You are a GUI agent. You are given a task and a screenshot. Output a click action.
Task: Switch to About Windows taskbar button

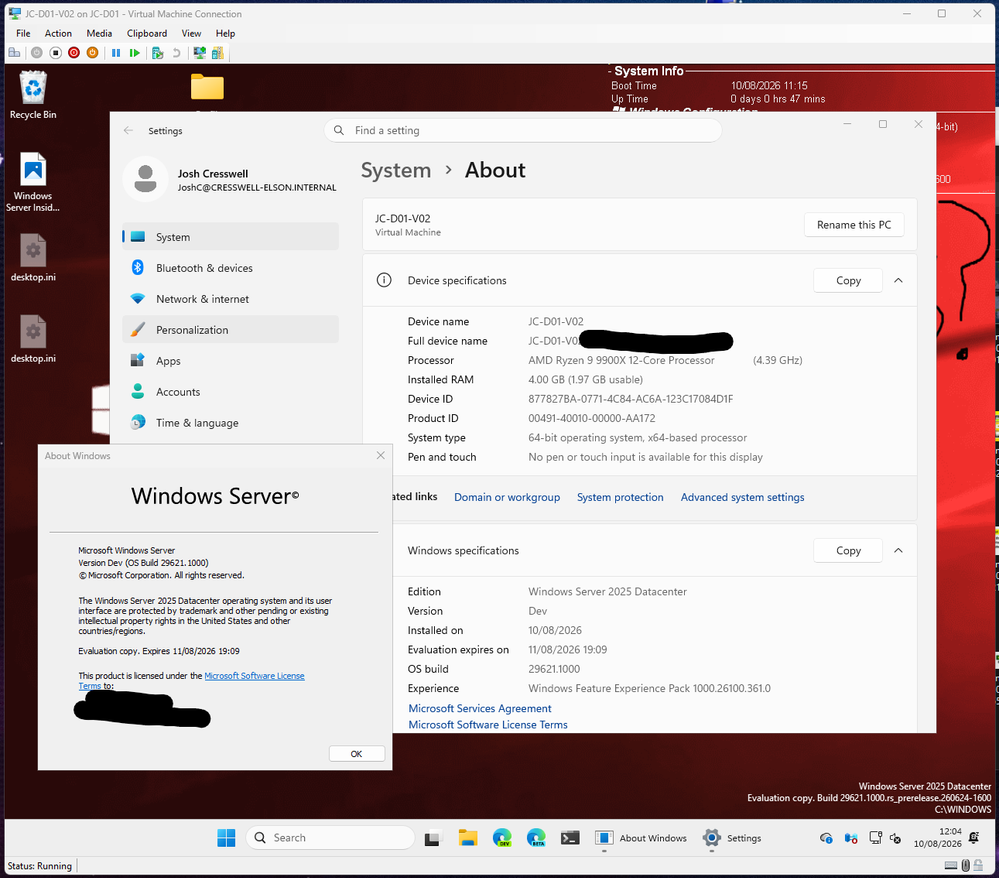coord(641,838)
